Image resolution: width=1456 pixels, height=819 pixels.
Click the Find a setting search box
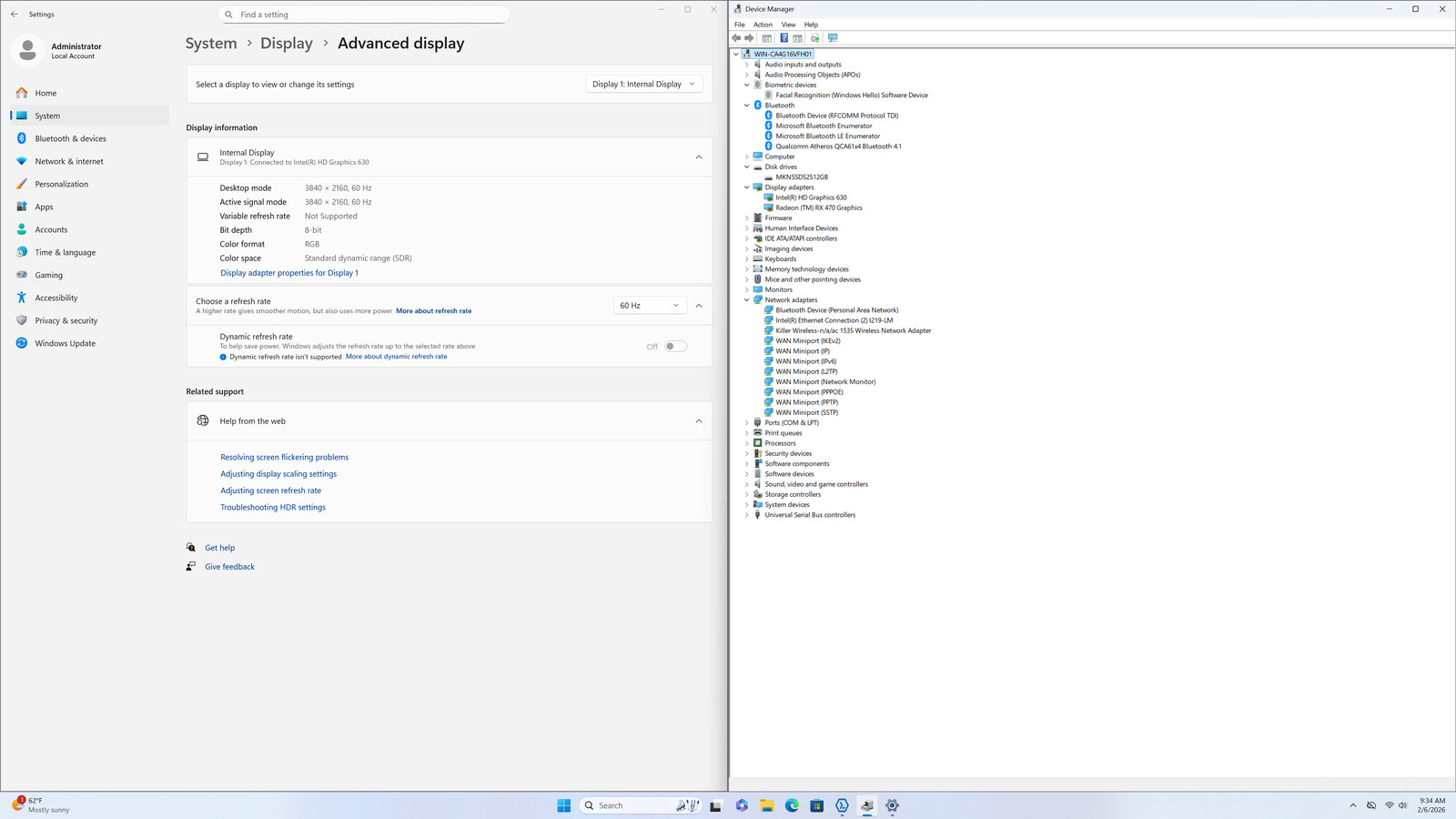[x=364, y=15]
